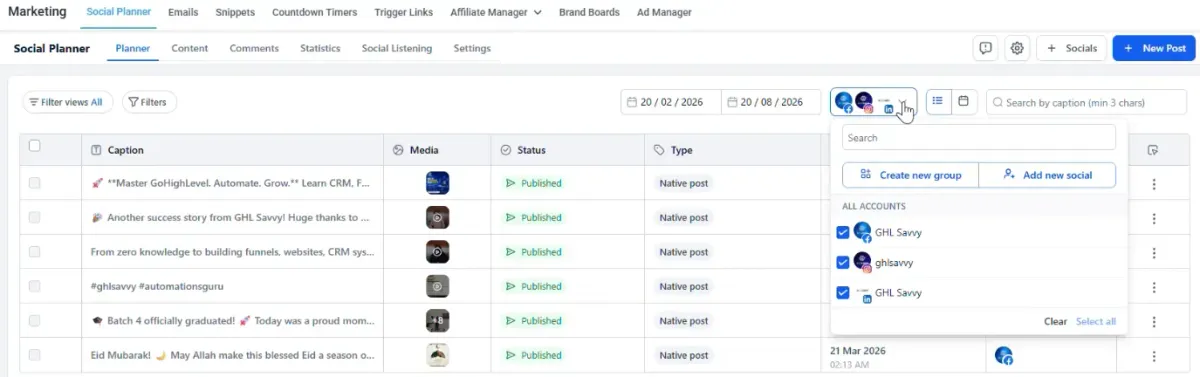Click the Facebook account avatar in Eid Mubarak row
This screenshot has height=377, width=1200.
coord(1003,355)
